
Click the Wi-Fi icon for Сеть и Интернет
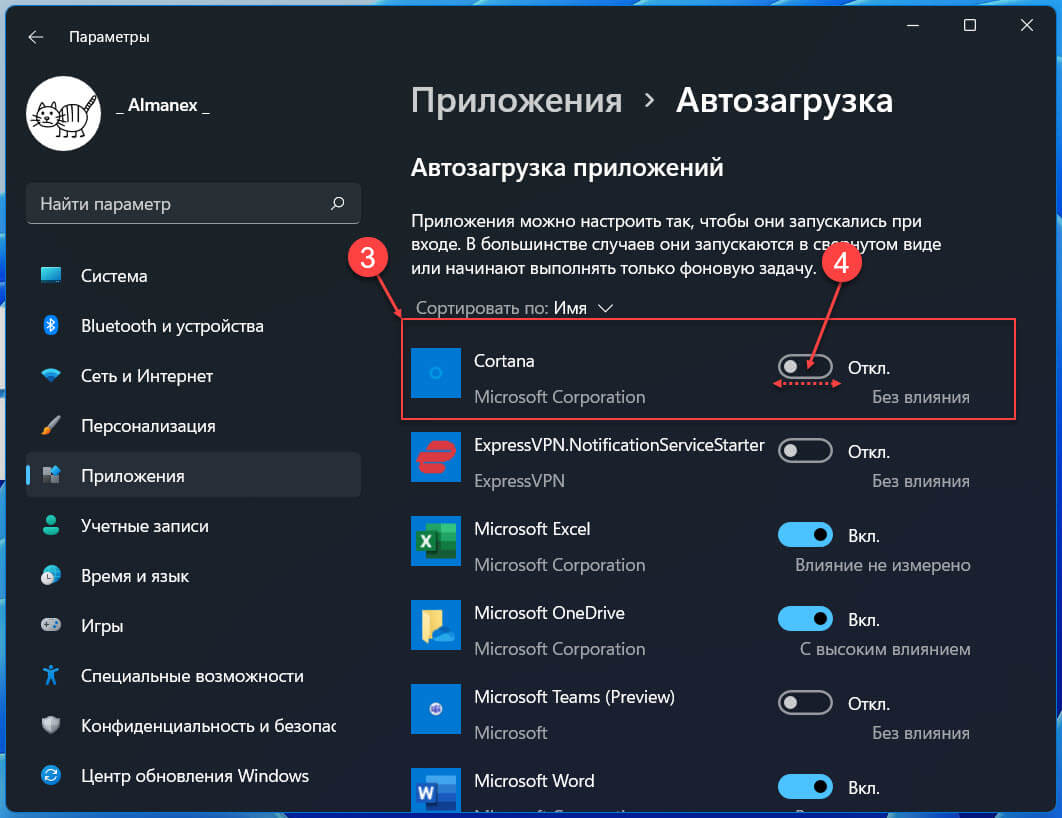(51, 375)
